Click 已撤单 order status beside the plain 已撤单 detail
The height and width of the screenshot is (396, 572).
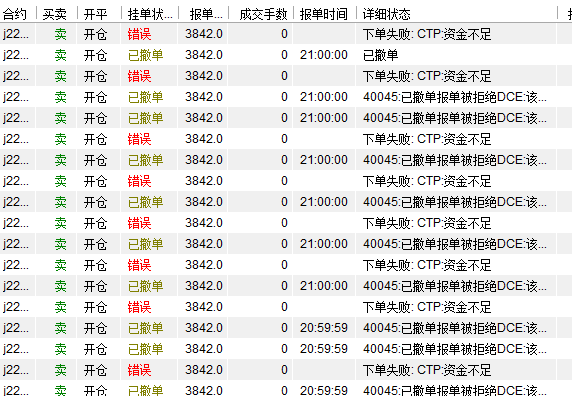click(x=146, y=55)
